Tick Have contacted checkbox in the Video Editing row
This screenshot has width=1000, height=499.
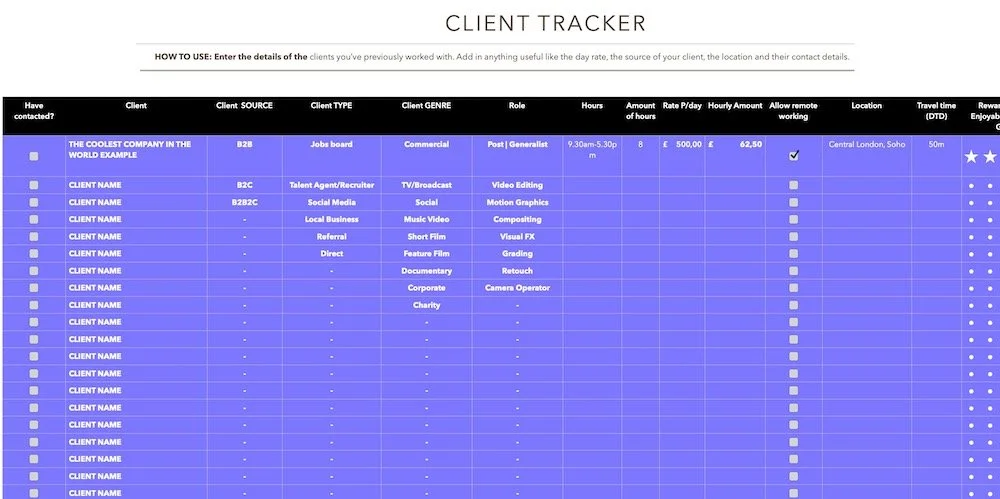click(34, 185)
